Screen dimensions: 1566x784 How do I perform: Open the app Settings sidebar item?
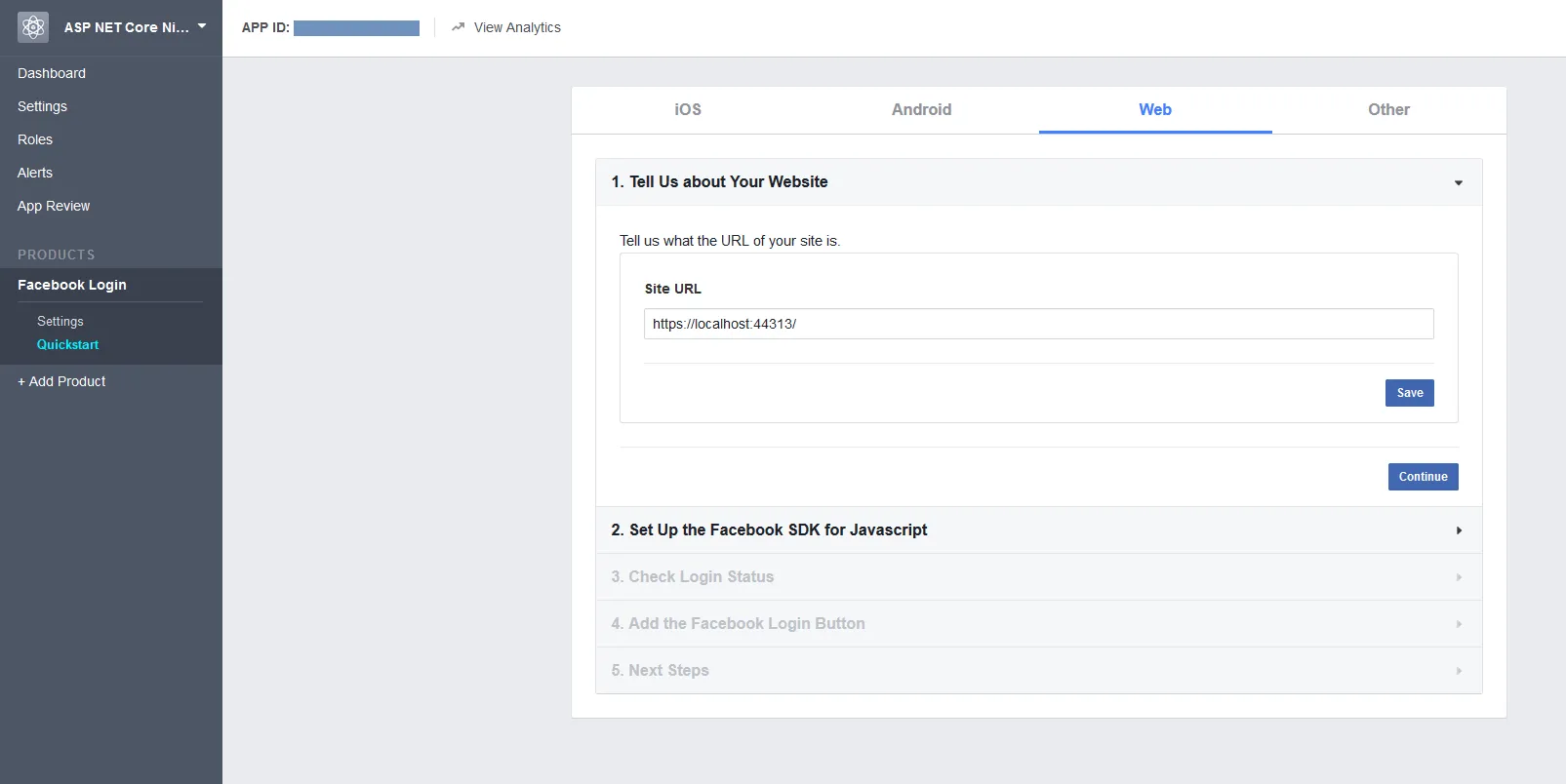pyautogui.click(x=42, y=106)
